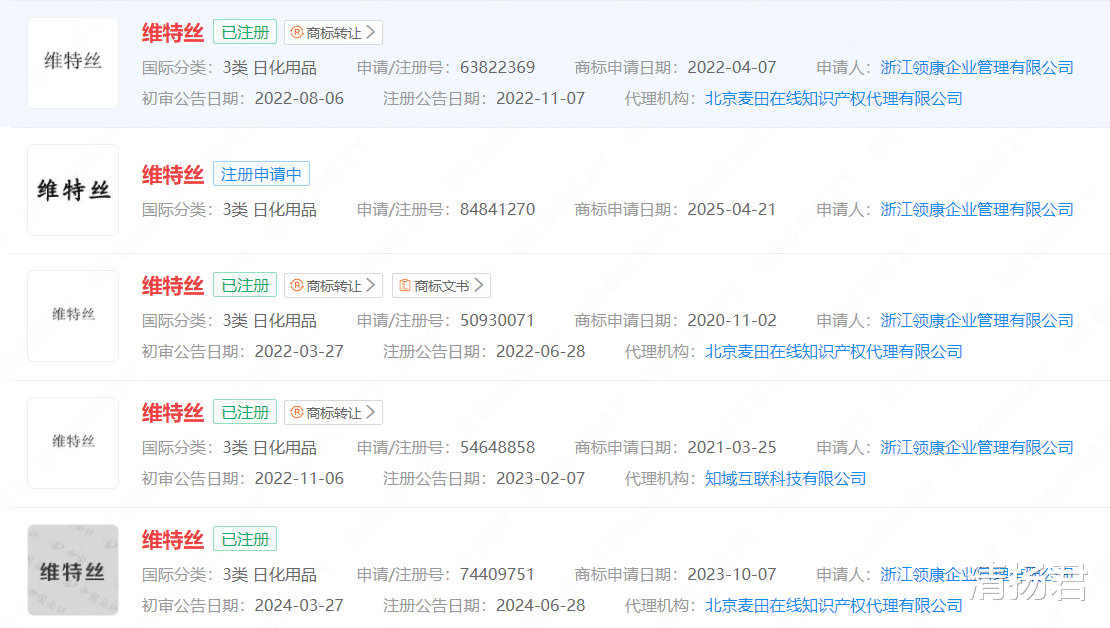
Task: Click application date 2025-04-21
Action: pyautogui.click(x=732, y=210)
